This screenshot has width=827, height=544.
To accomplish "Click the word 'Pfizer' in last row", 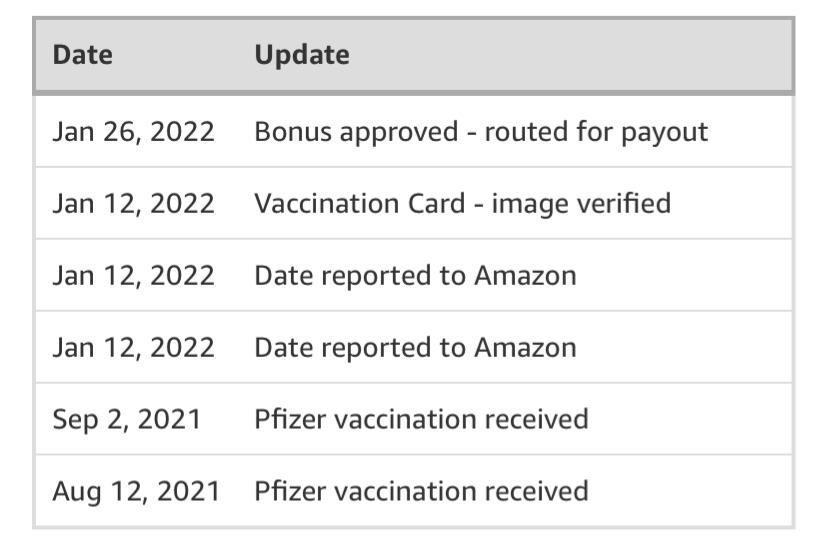I will [288, 491].
